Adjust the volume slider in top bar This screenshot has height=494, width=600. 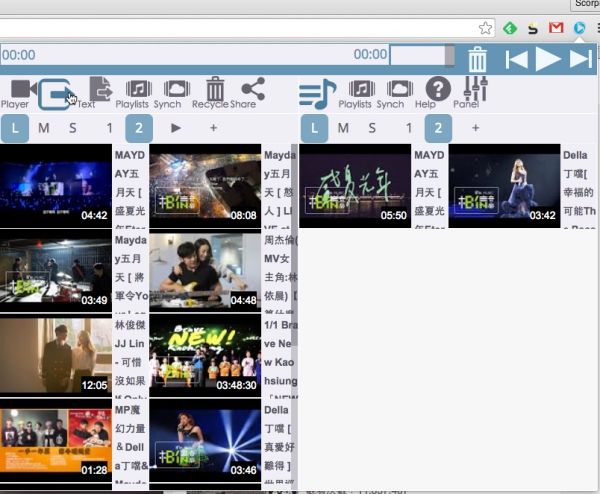click(x=420, y=56)
